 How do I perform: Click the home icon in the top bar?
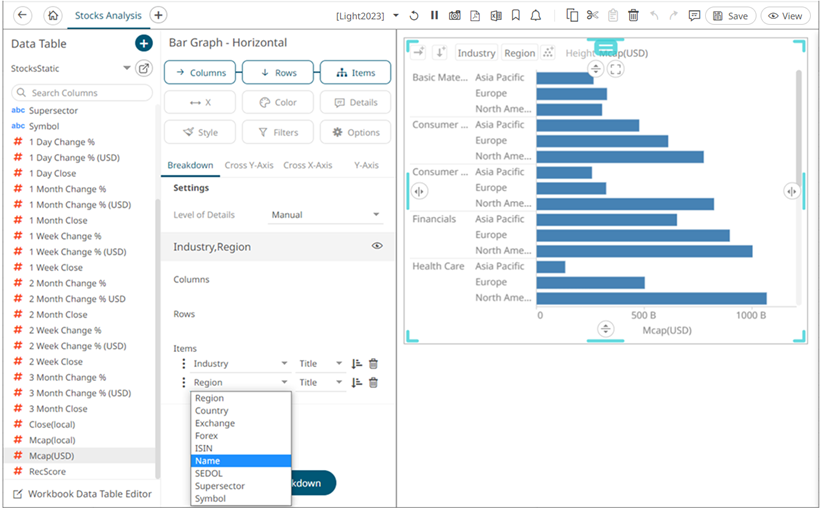[53, 16]
